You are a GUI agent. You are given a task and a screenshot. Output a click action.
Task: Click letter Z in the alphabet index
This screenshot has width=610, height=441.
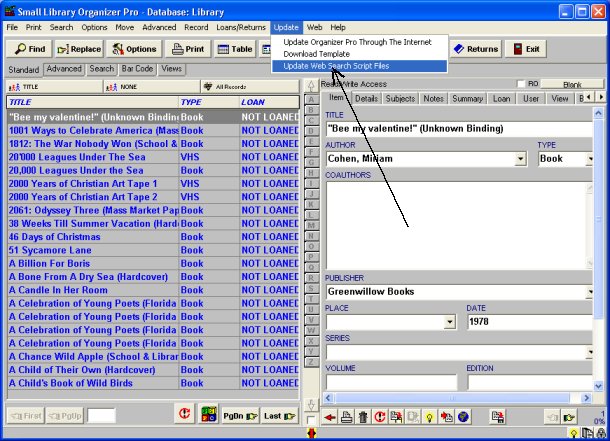click(x=311, y=362)
